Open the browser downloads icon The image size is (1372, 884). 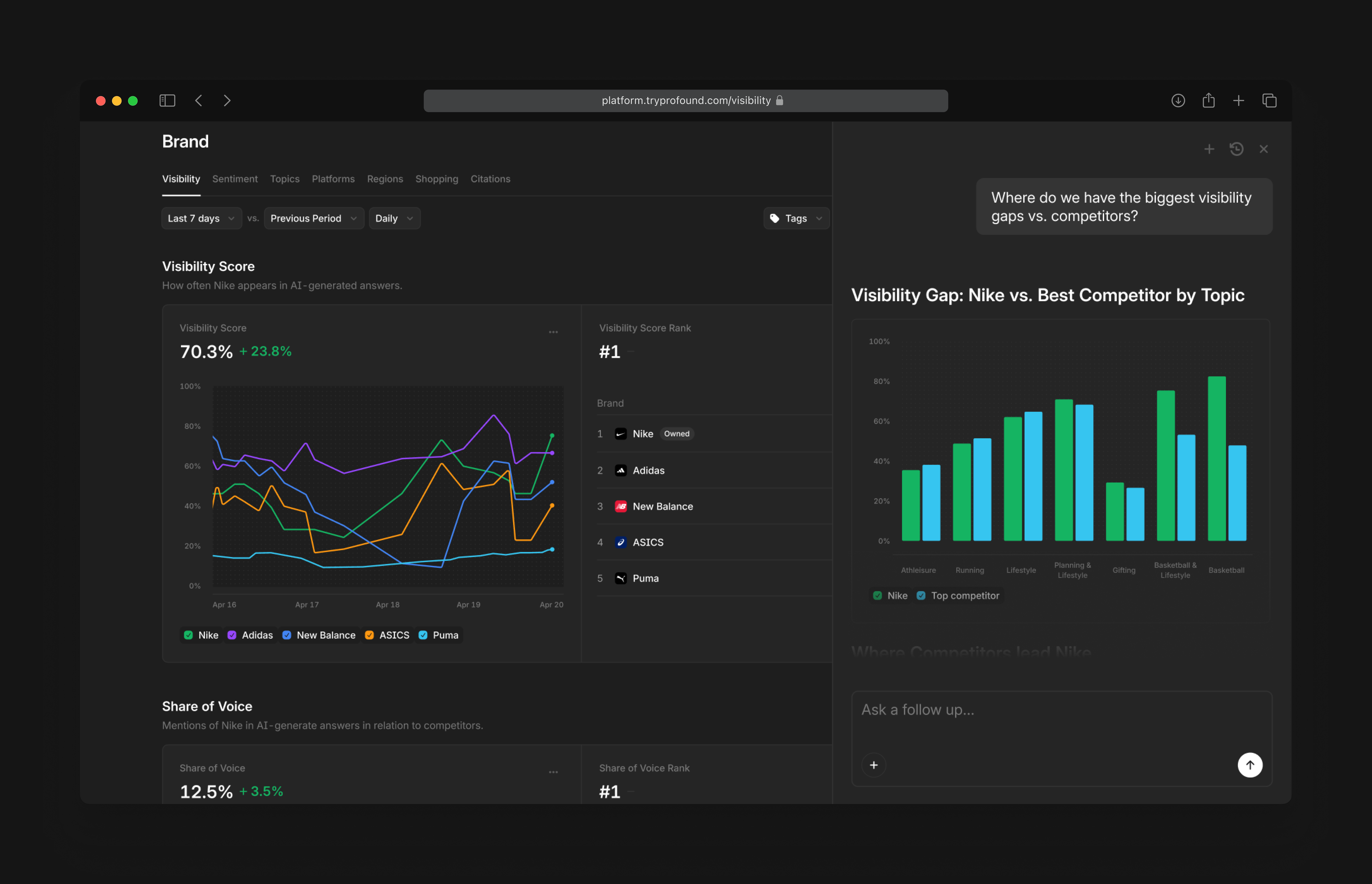click(1178, 100)
